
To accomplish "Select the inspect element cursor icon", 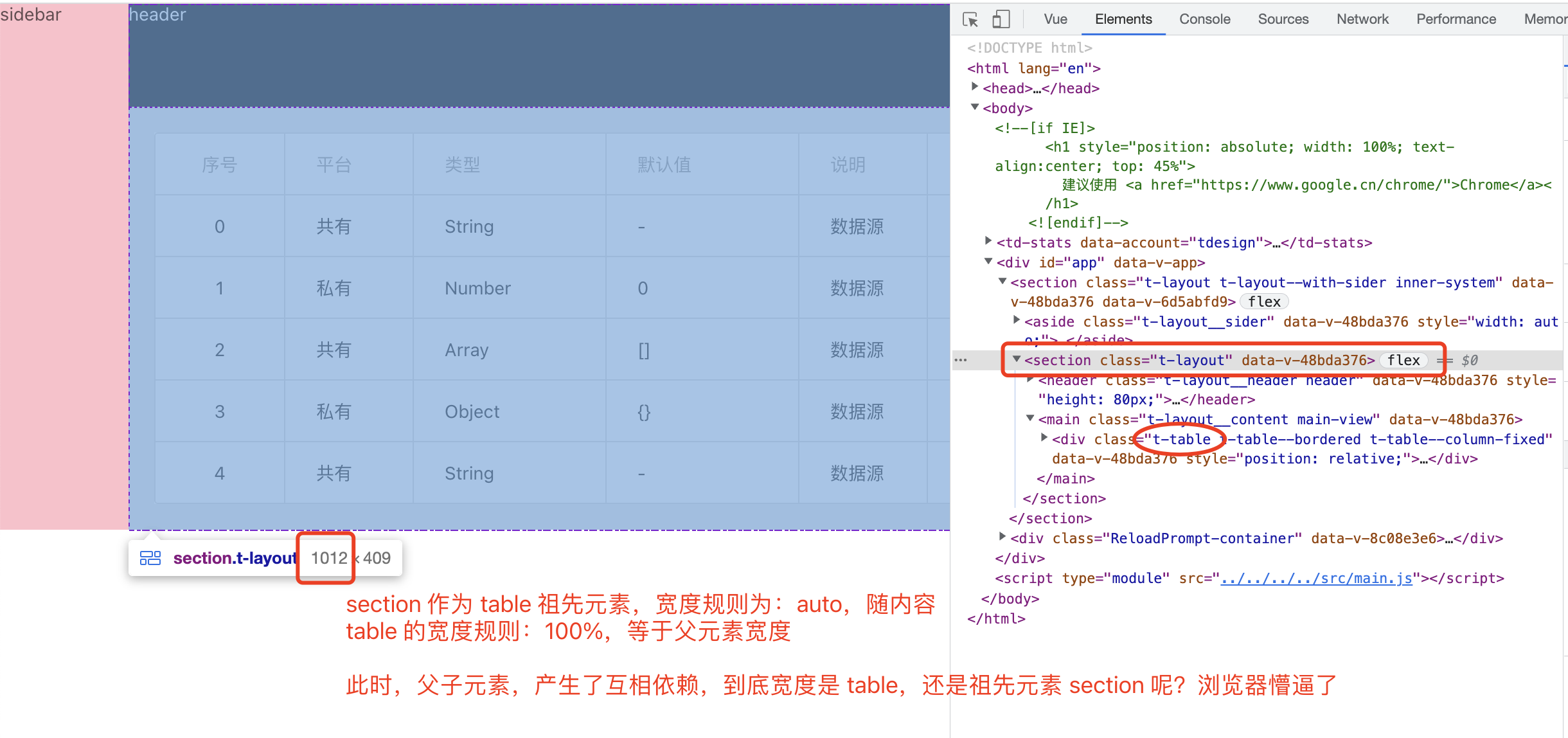I will [969, 19].
